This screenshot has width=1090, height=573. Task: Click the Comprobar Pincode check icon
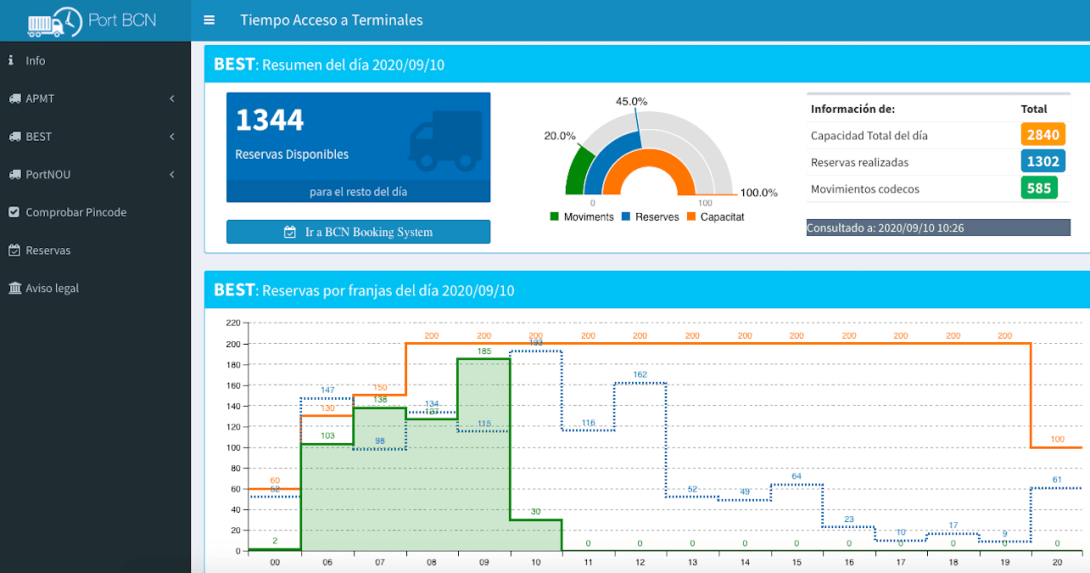(14, 212)
